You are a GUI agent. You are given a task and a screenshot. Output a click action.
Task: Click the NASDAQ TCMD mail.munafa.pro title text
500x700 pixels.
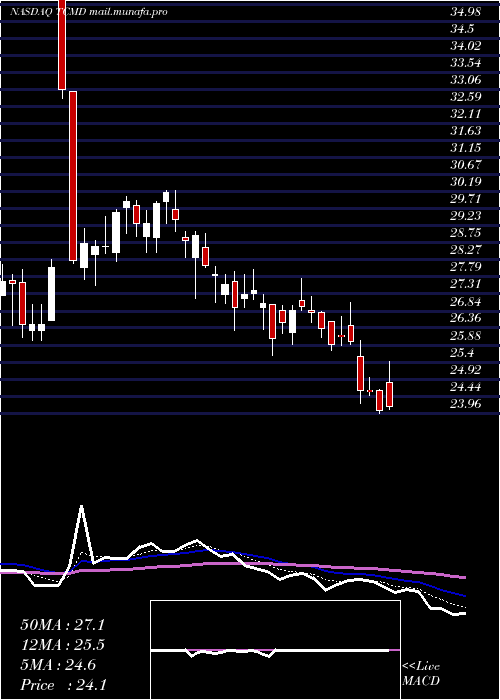(88, 12)
